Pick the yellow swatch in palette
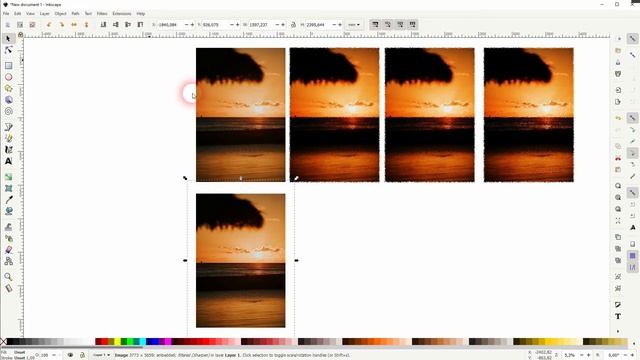640x360 pixels. [x=118, y=342]
